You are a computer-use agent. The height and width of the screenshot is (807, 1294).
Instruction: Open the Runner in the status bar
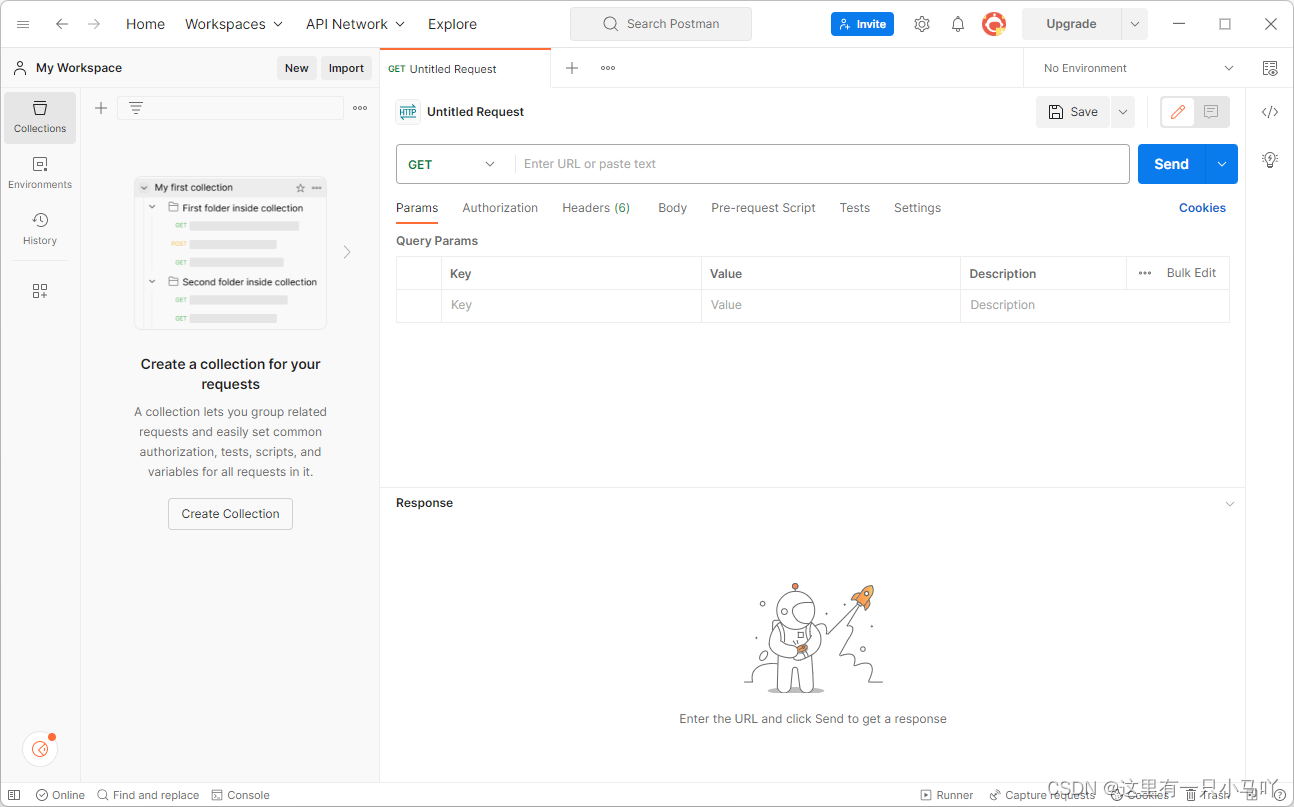pos(947,795)
